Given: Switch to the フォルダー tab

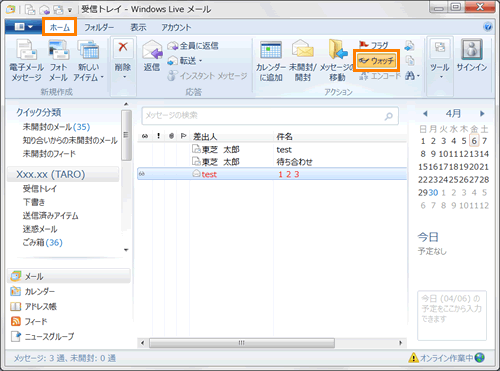Looking at the screenshot, I should coord(99,27).
